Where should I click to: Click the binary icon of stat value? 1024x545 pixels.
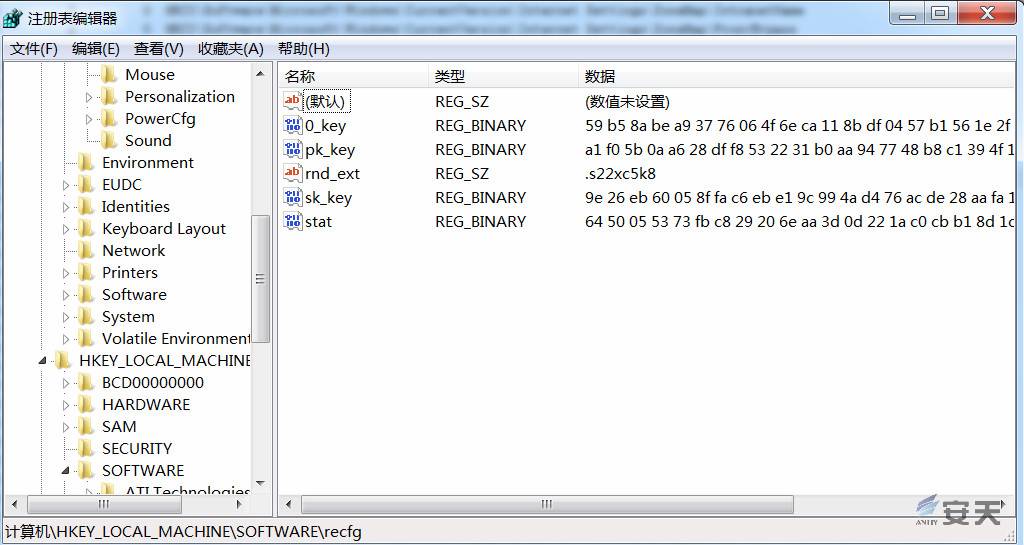[293, 222]
